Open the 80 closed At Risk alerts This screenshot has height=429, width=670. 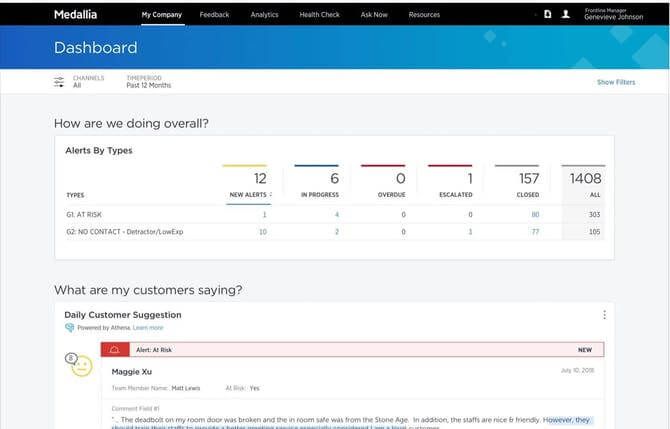click(x=535, y=214)
